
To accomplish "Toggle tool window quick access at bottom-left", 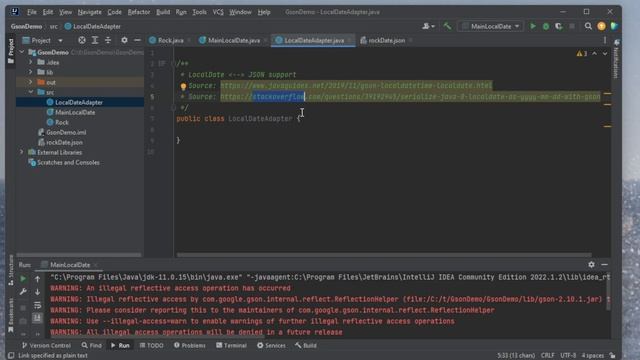I will click(x=11, y=356).
